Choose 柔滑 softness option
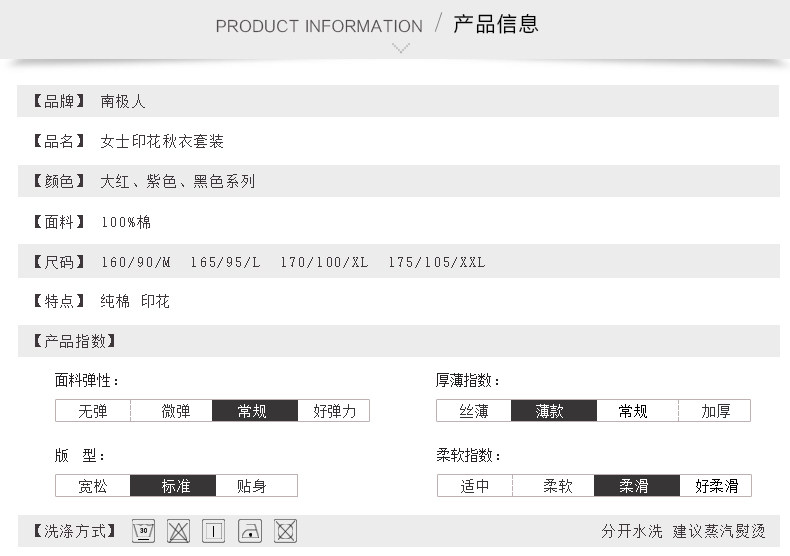This screenshot has width=790, height=556. coord(633,487)
